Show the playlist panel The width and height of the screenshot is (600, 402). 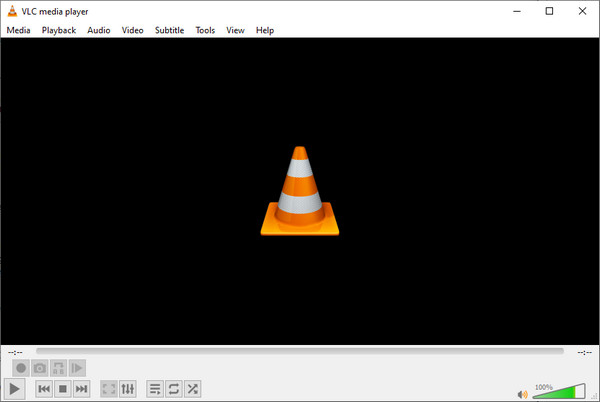point(155,388)
